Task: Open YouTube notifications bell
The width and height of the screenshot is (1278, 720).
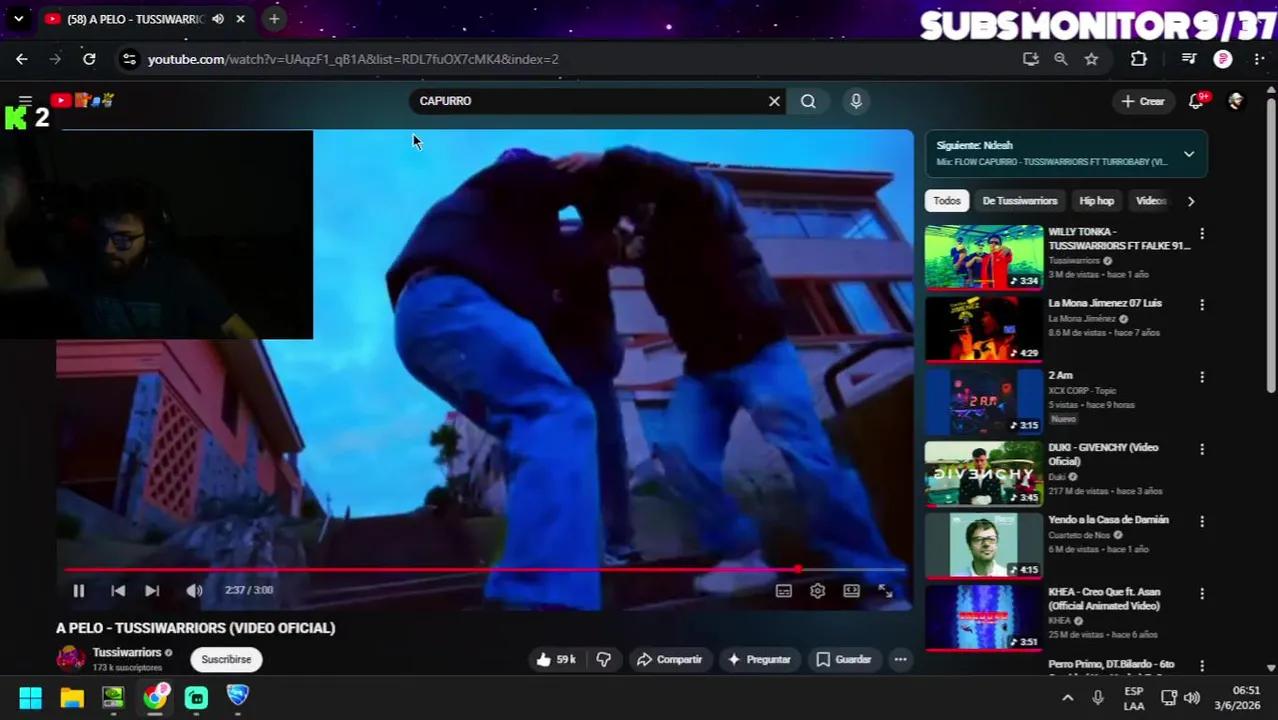Action: (1196, 101)
